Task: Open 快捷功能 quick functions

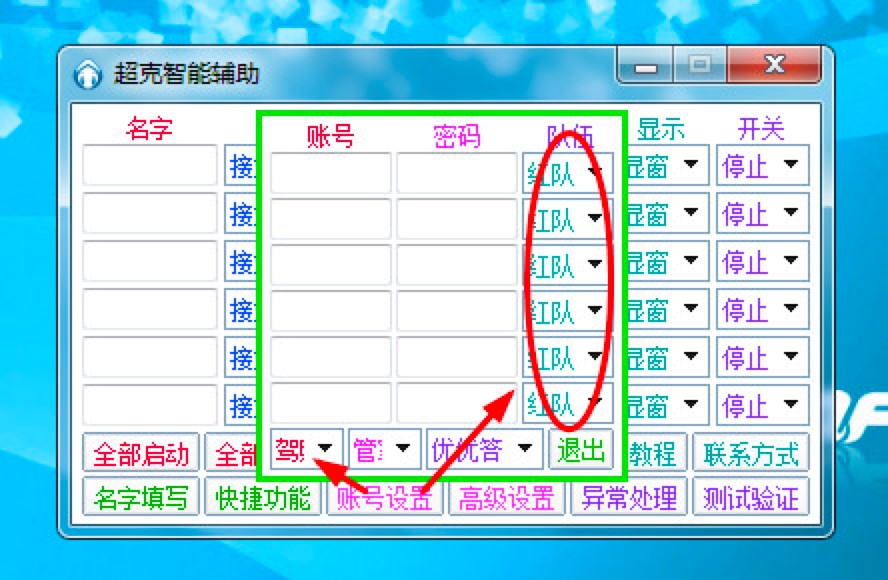Action: [262, 497]
